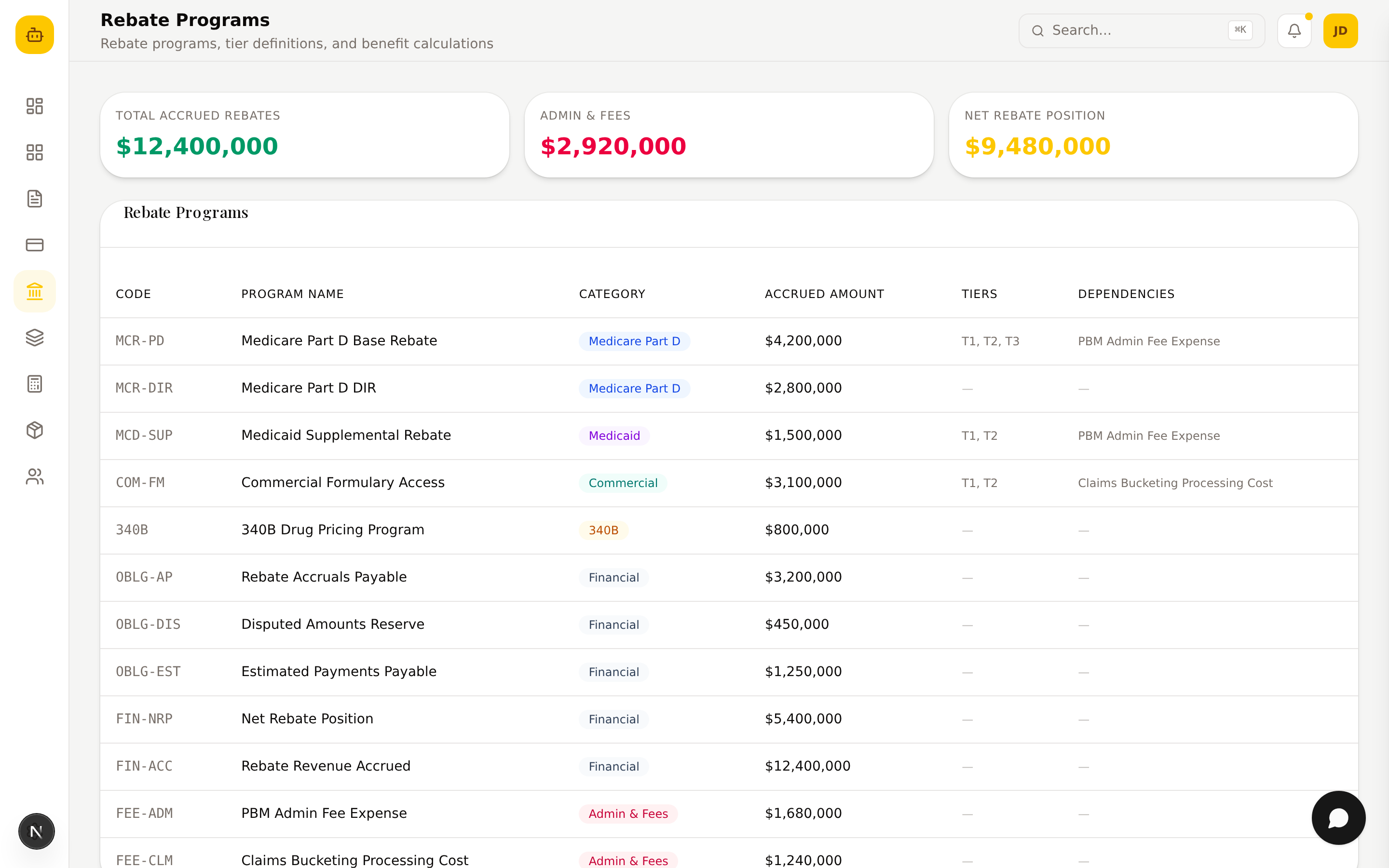Open the notifications bell

(x=1294, y=30)
